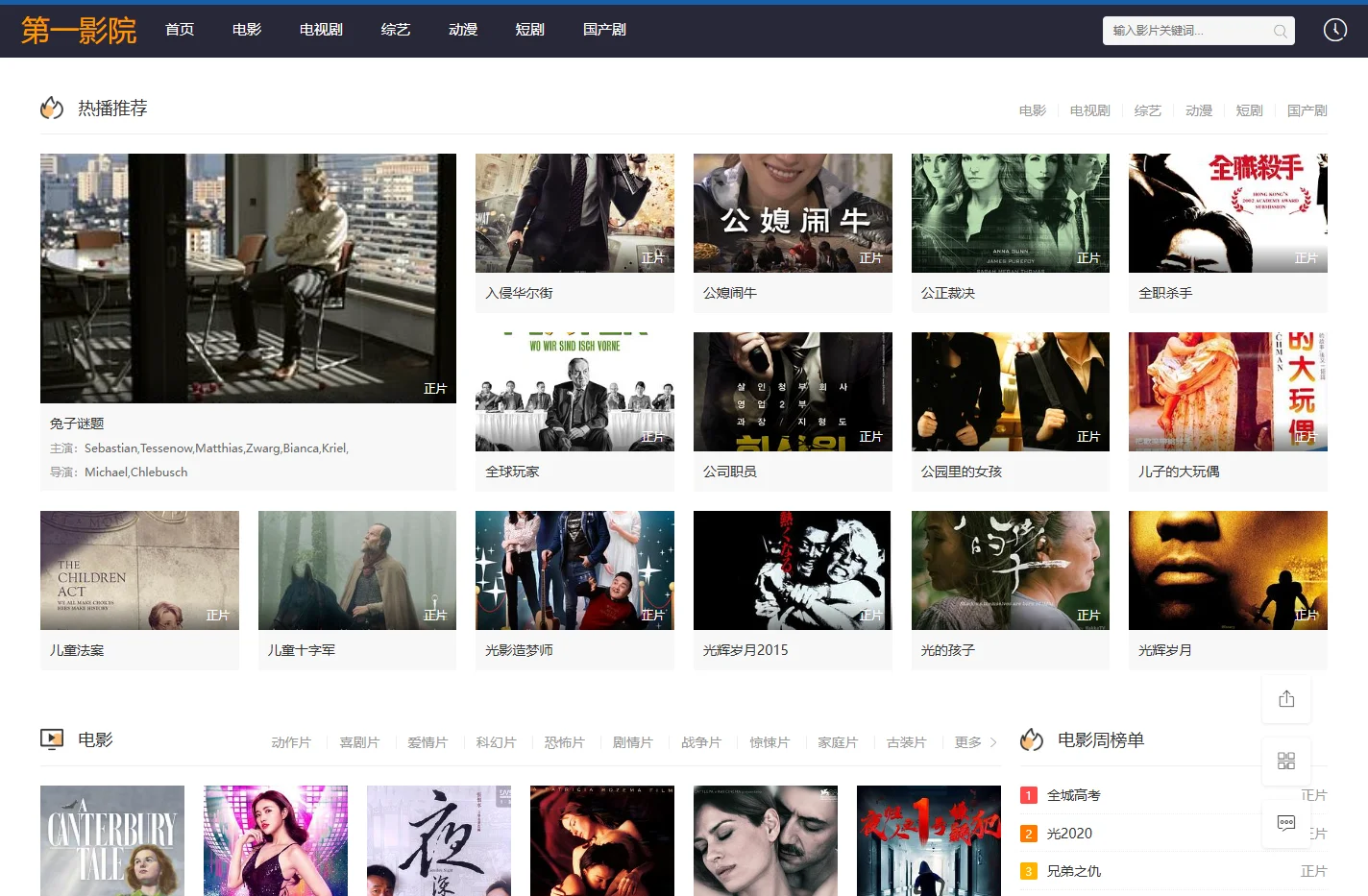Select 古装片 movie genre
Viewport: 1368px width, 896px height.
pos(906,742)
